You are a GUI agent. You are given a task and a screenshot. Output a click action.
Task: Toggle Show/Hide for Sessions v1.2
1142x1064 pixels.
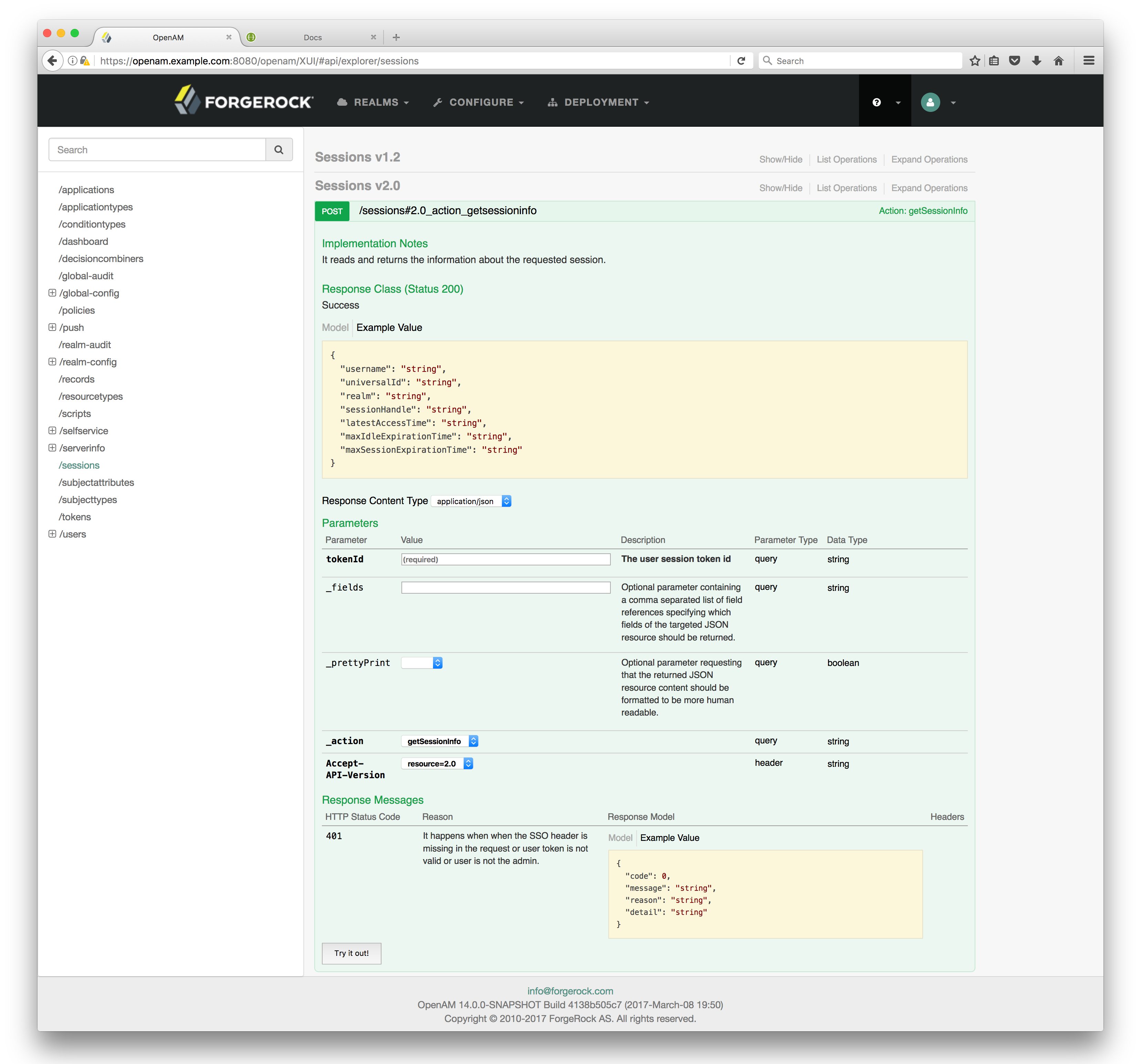point(781,159)
